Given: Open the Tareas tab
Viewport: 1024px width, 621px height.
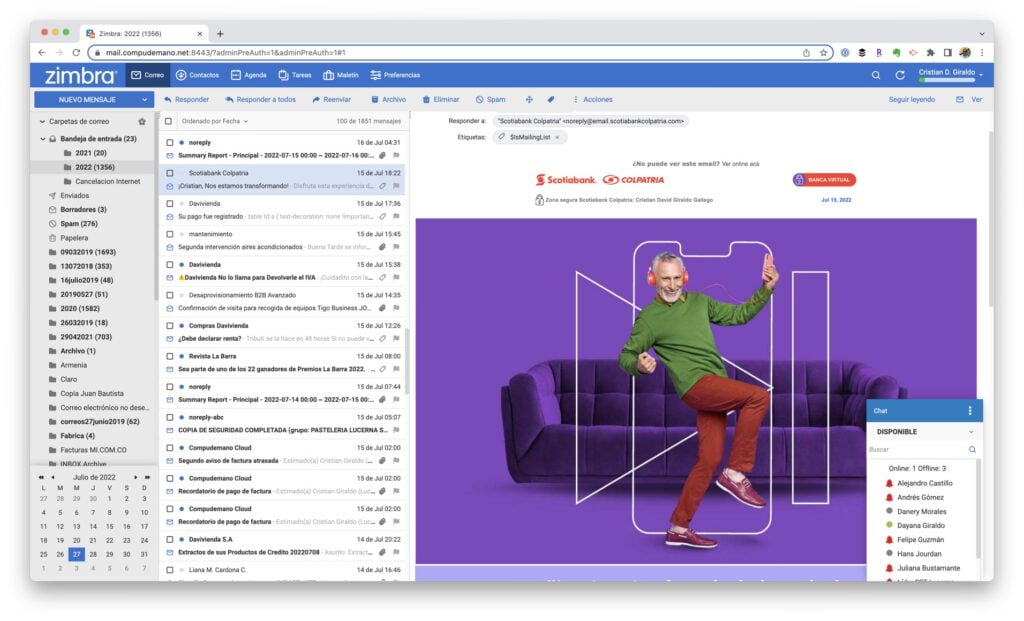Looking at the screenshot, I should 295,75.
